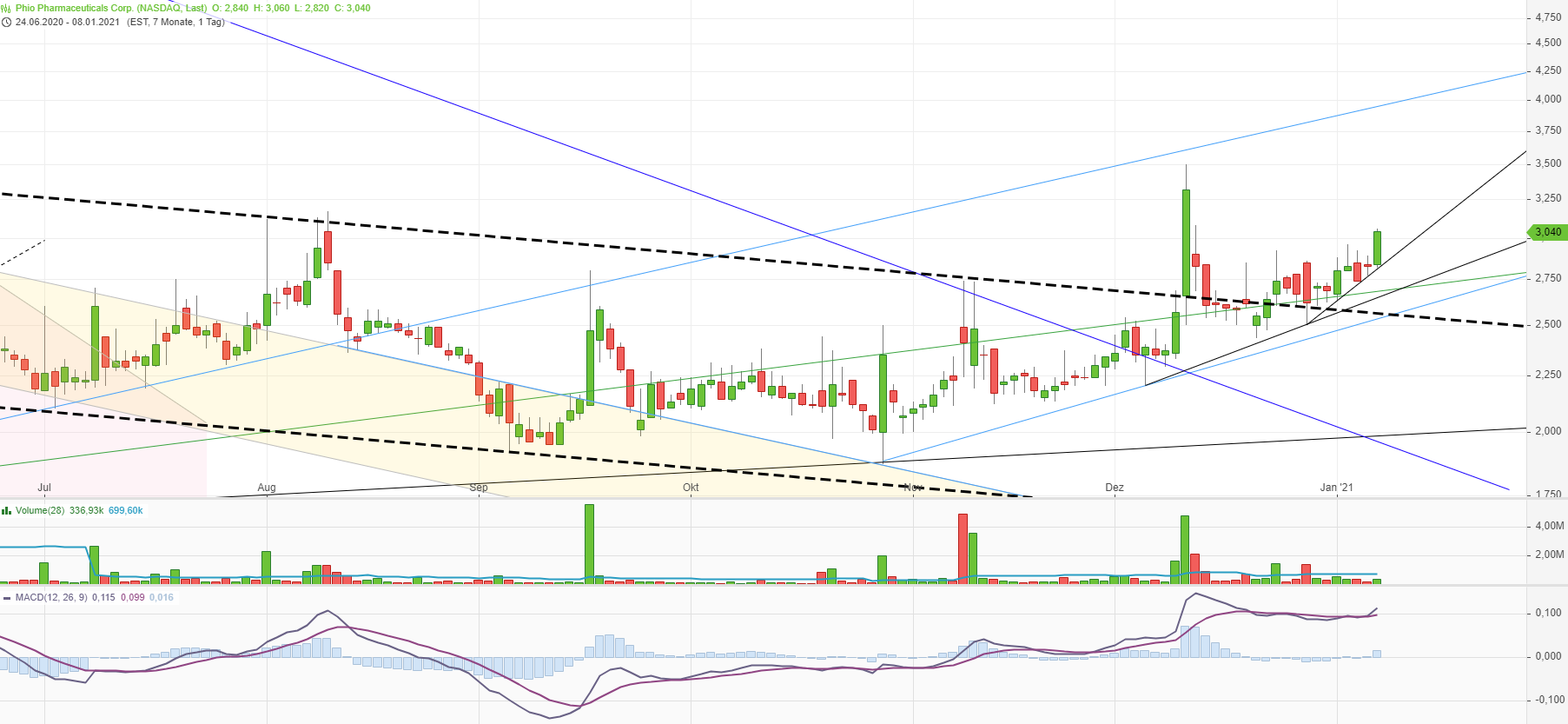Click the 2,000 price axis label

(x=1548, y=431)
